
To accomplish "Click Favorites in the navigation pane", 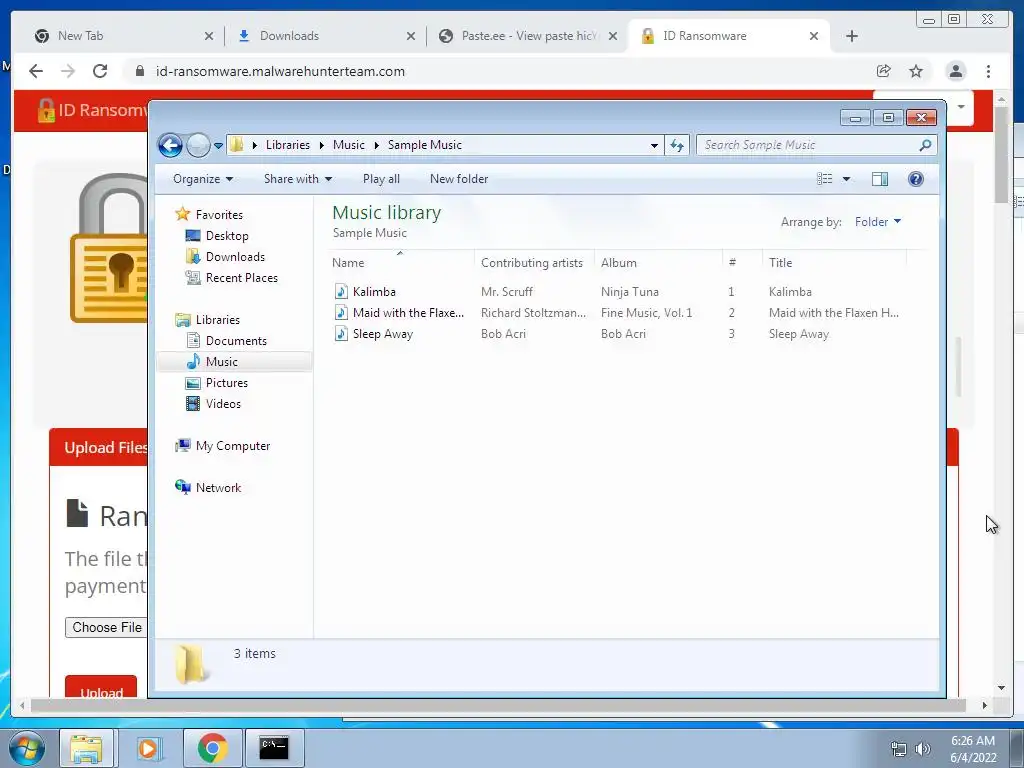I will coord(219,215).
